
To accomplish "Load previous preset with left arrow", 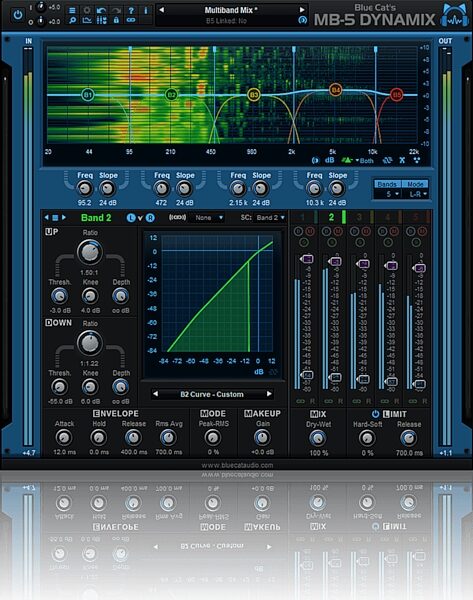I will click(161, 10).
